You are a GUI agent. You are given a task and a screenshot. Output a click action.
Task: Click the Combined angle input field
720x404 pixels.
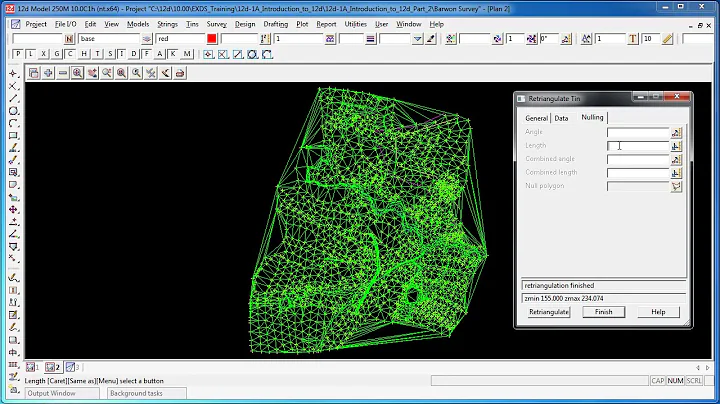[x=638, y=159]
